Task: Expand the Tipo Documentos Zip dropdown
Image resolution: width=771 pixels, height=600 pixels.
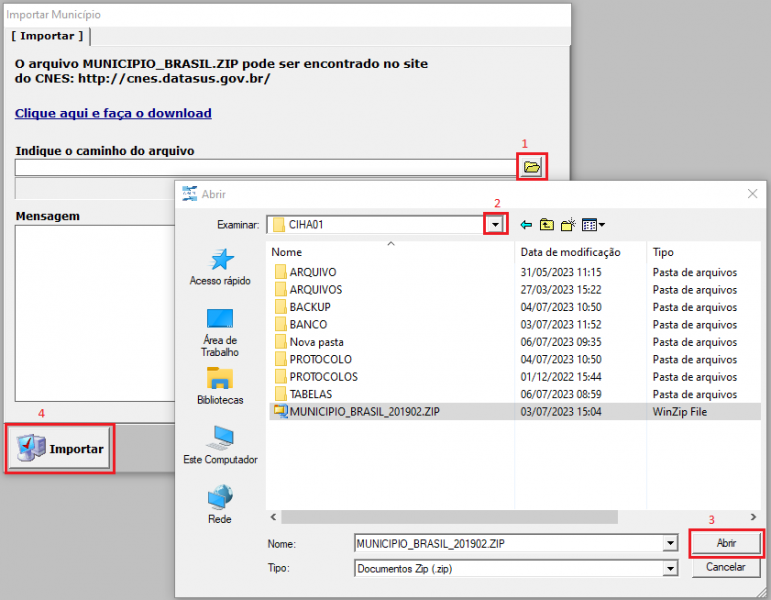Action: coord(670,569)
